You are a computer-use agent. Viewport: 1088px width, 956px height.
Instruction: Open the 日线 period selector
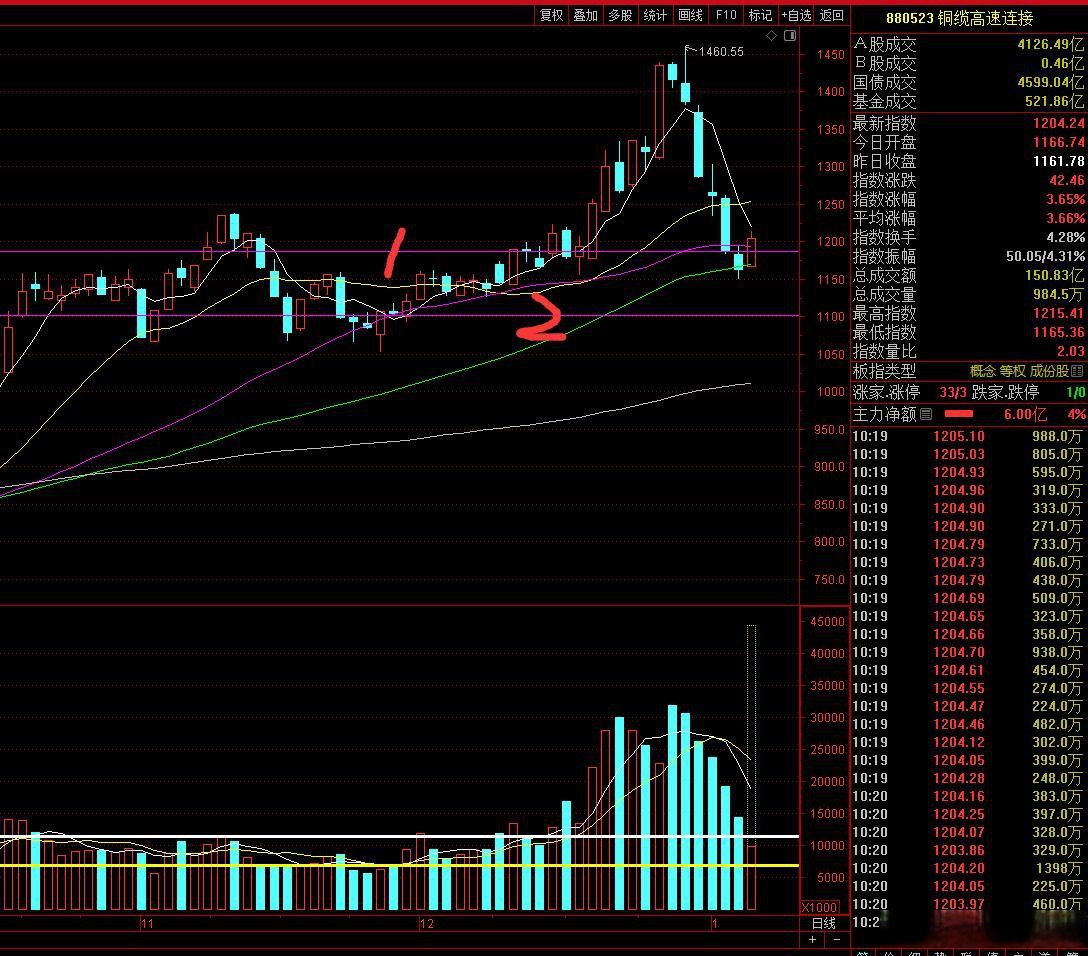(823, 923)
